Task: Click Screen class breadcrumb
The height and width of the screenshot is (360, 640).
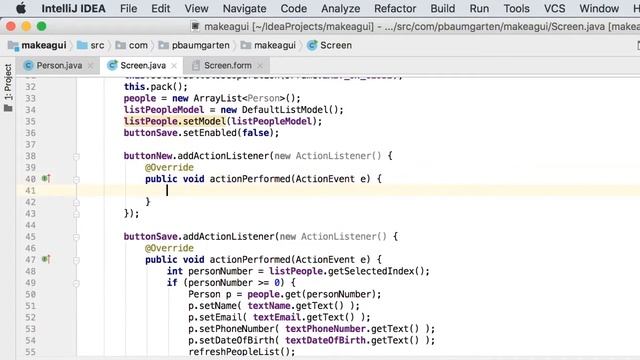Action: click(329, 45)
